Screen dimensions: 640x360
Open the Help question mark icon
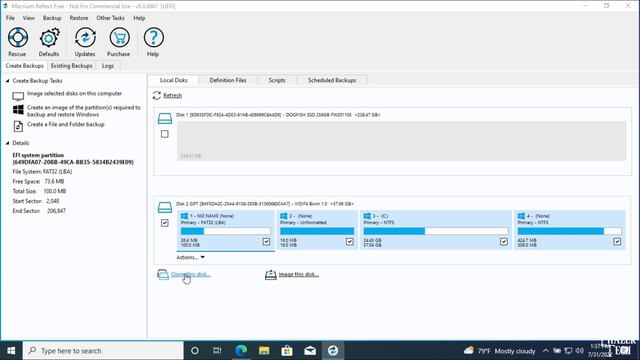(153, 38)
